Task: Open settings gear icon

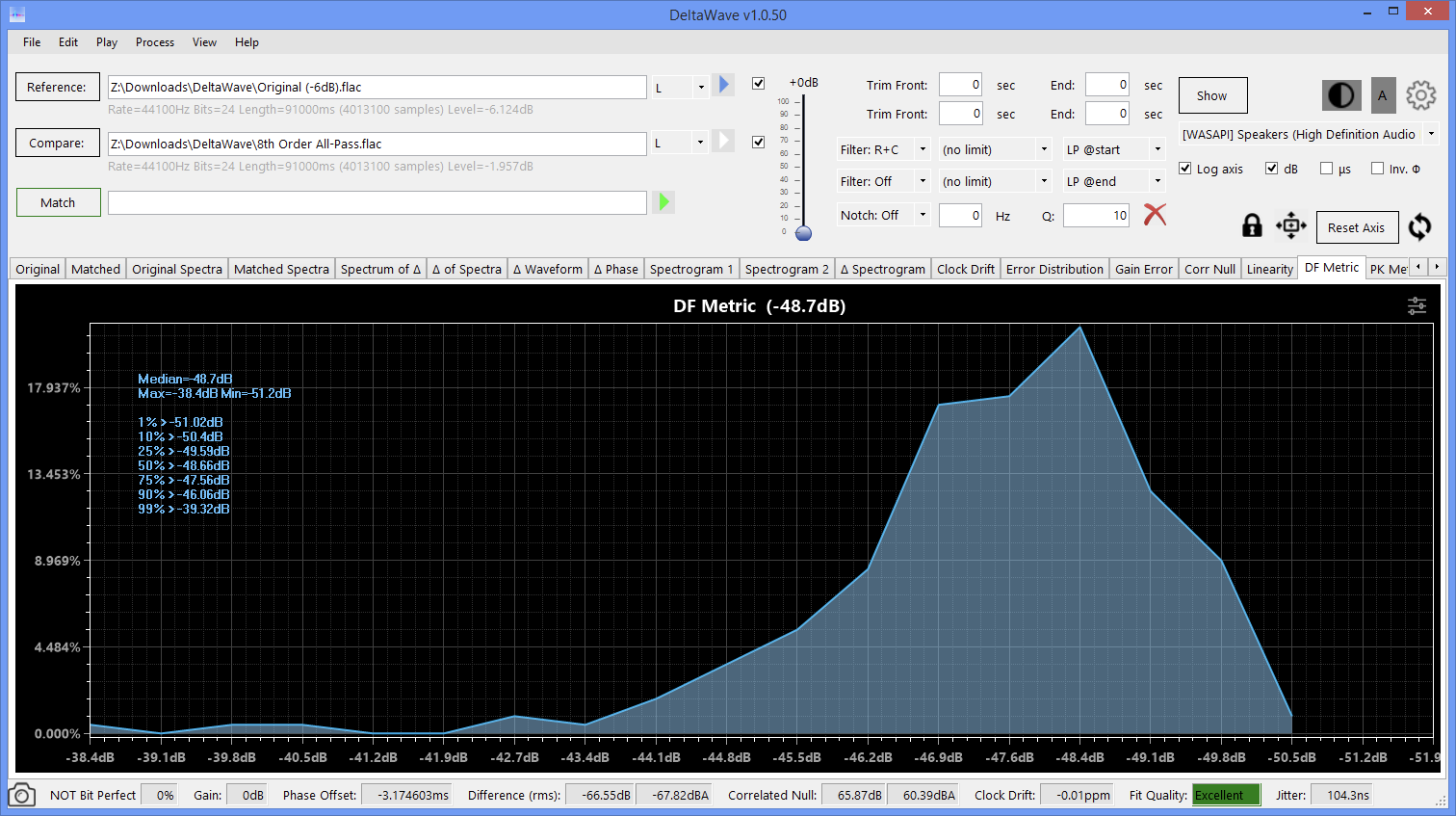Action: (x=1421, y=95)
